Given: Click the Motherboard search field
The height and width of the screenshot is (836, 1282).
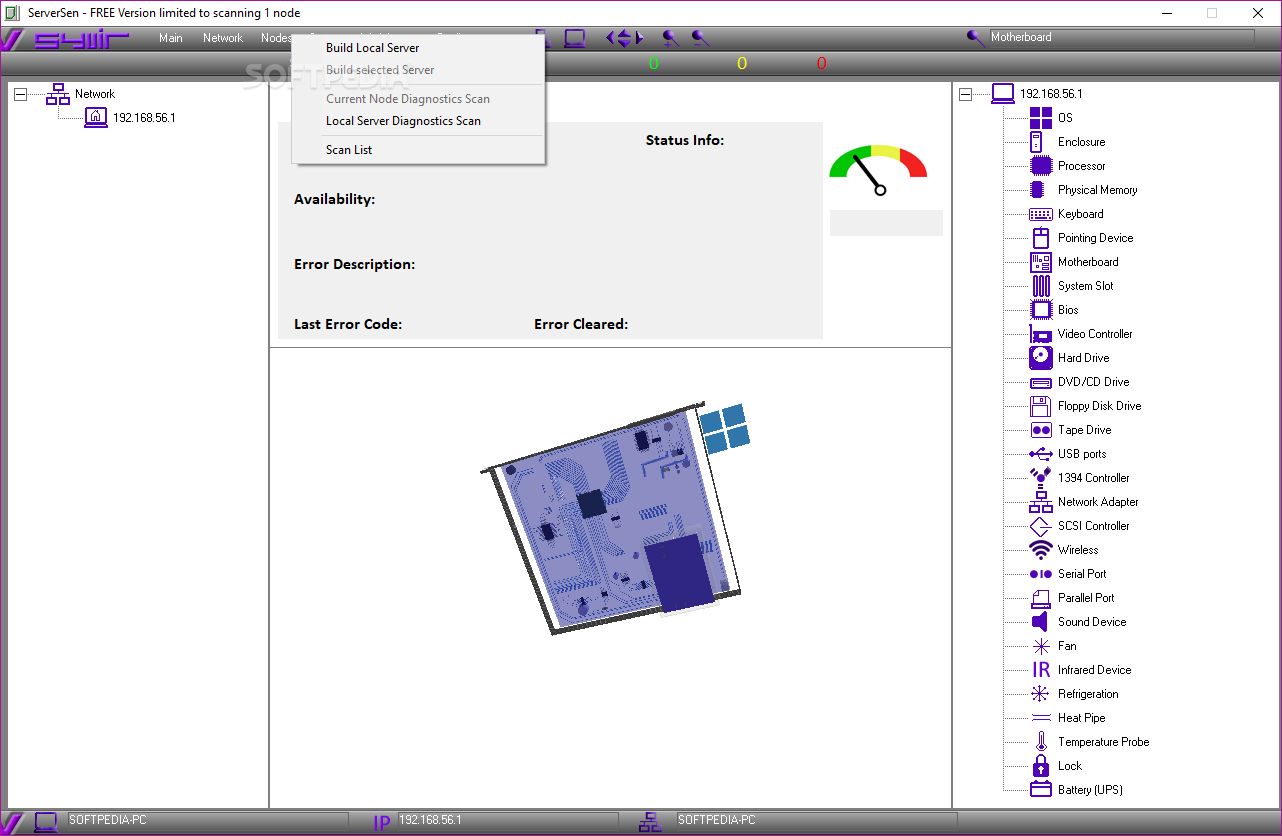Looking at the screenshot, I should pos(1121,37).
